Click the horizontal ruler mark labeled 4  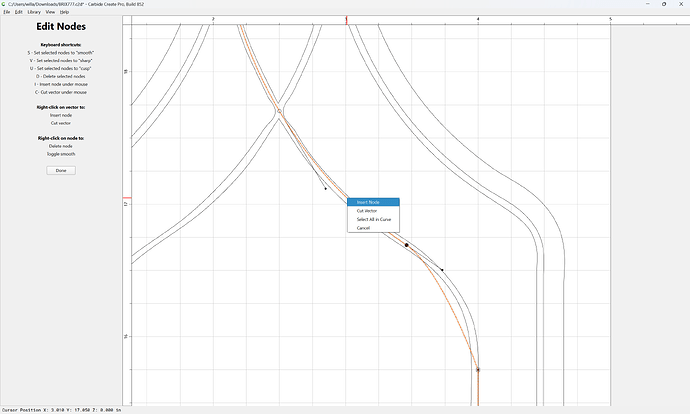(478, 20)
